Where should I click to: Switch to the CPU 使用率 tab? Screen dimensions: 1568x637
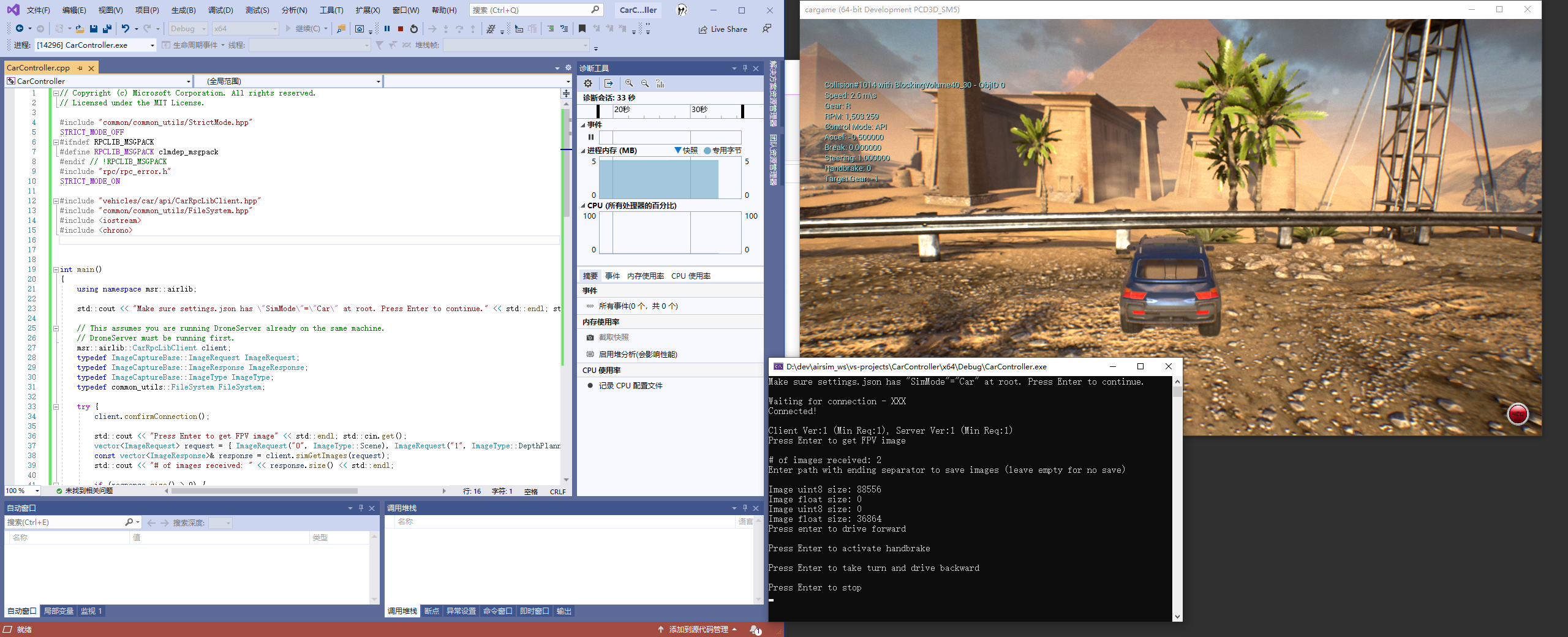(691, 276)
